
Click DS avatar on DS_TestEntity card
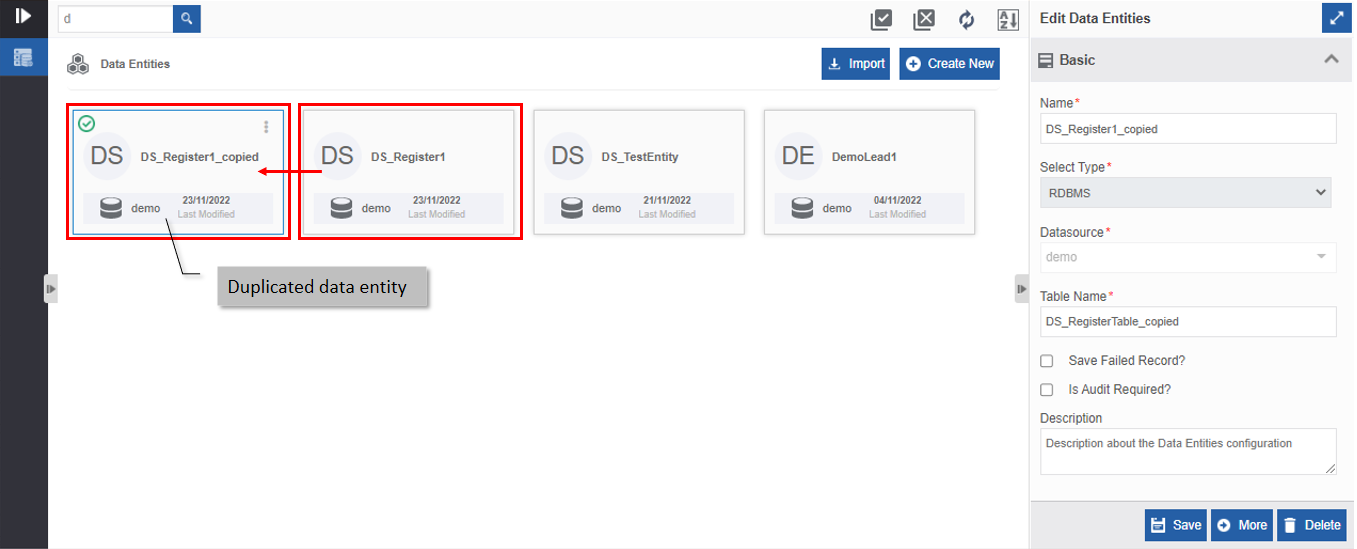click(x=567, y=156)
